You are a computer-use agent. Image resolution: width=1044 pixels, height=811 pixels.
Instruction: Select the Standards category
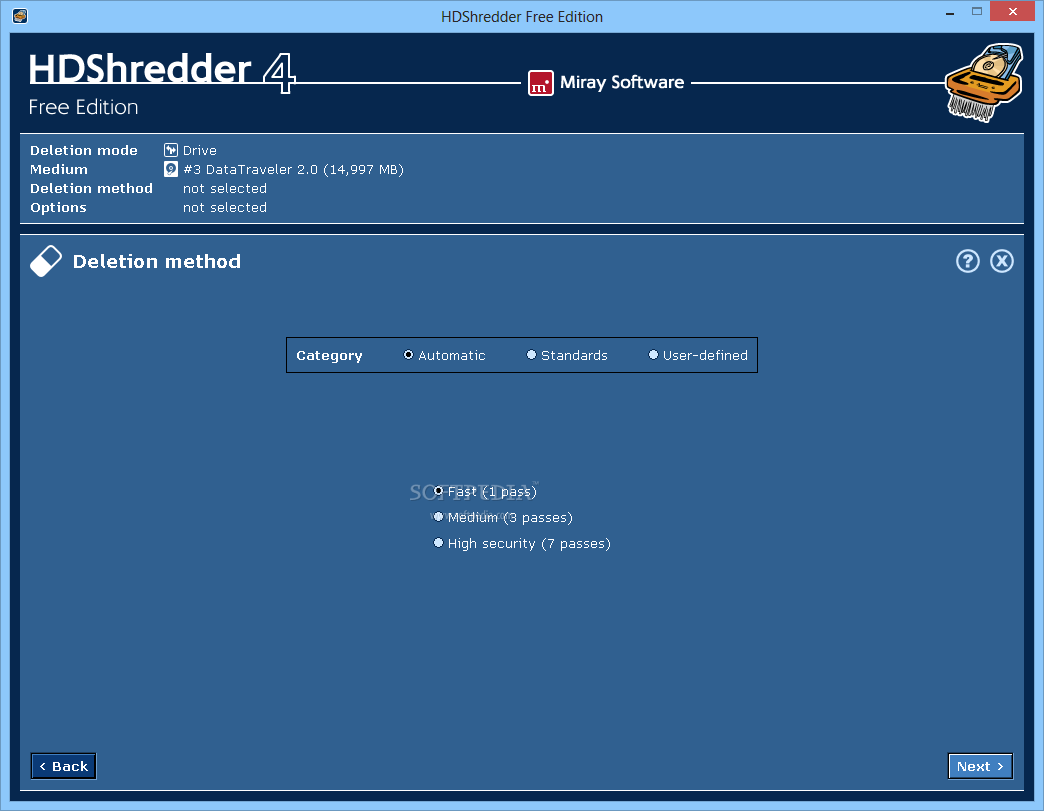(x=567, y=356)
